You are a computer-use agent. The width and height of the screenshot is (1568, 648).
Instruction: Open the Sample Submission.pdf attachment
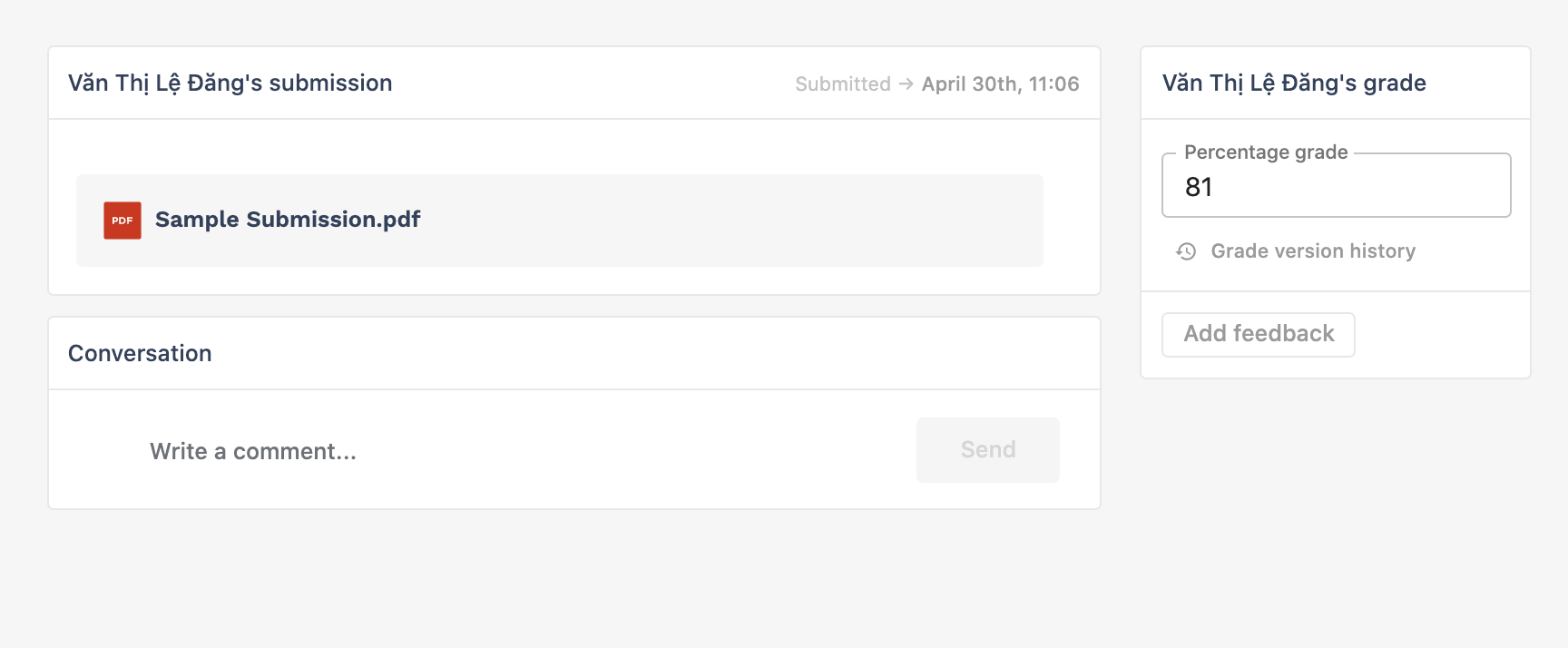pos(288,220)
